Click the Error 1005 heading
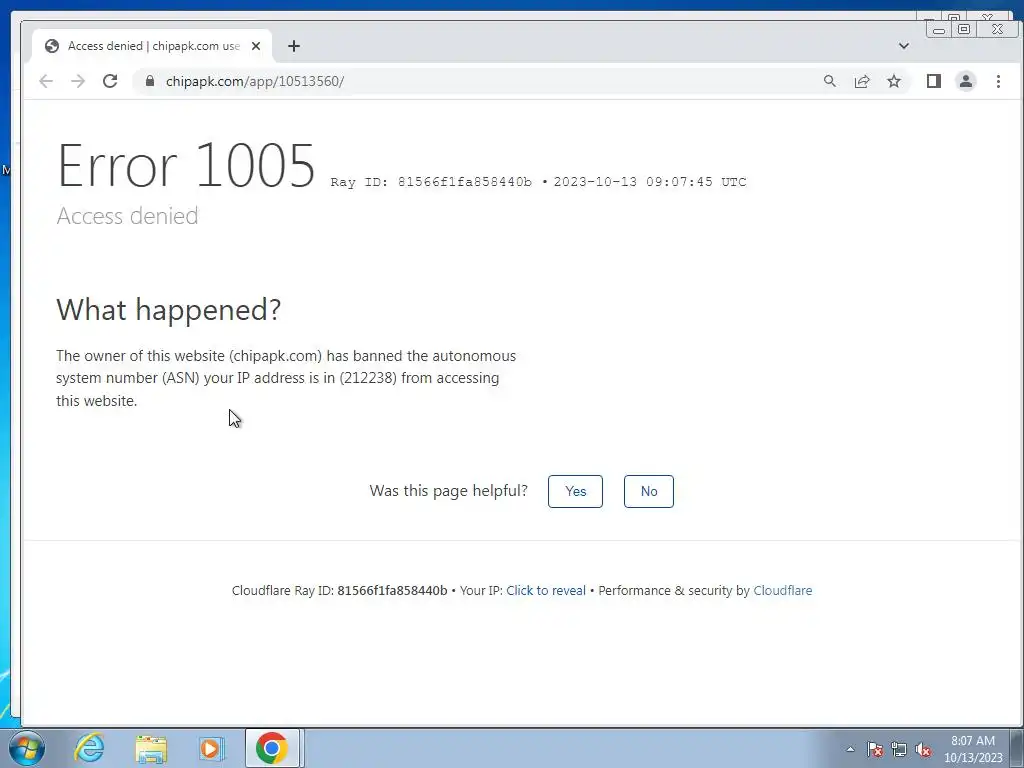The width and height of the screenshot is (1024, 768). 186,166
